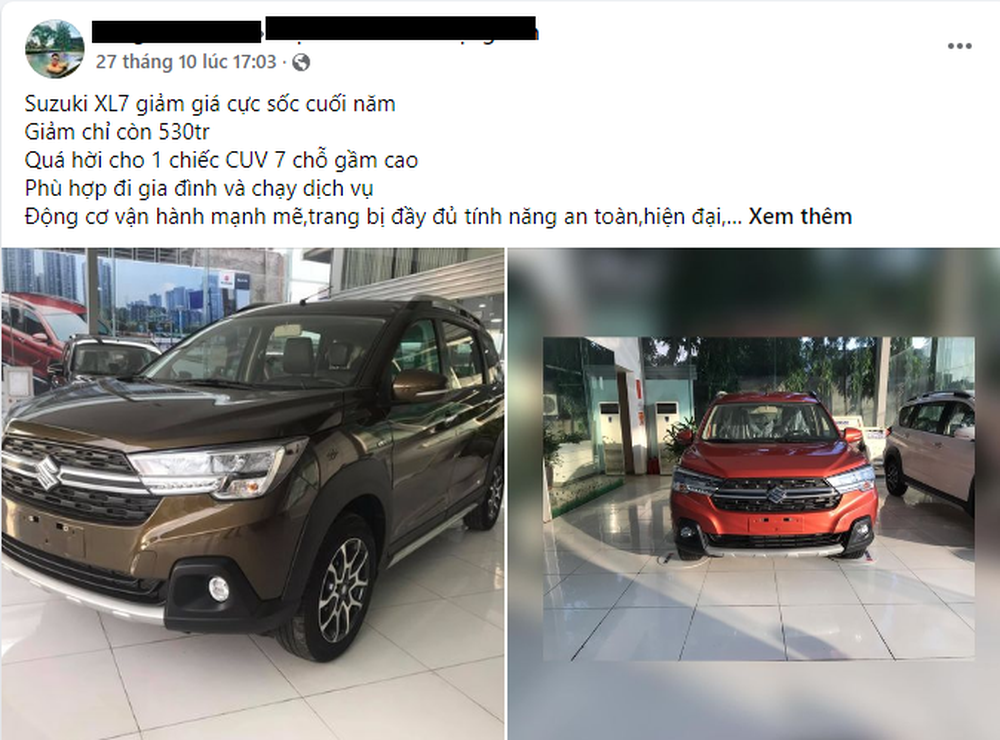Image resolution: width=1000 pixels, height=740 pixels.
Task: Expand post text with Xem thêm
Action: 800,216
